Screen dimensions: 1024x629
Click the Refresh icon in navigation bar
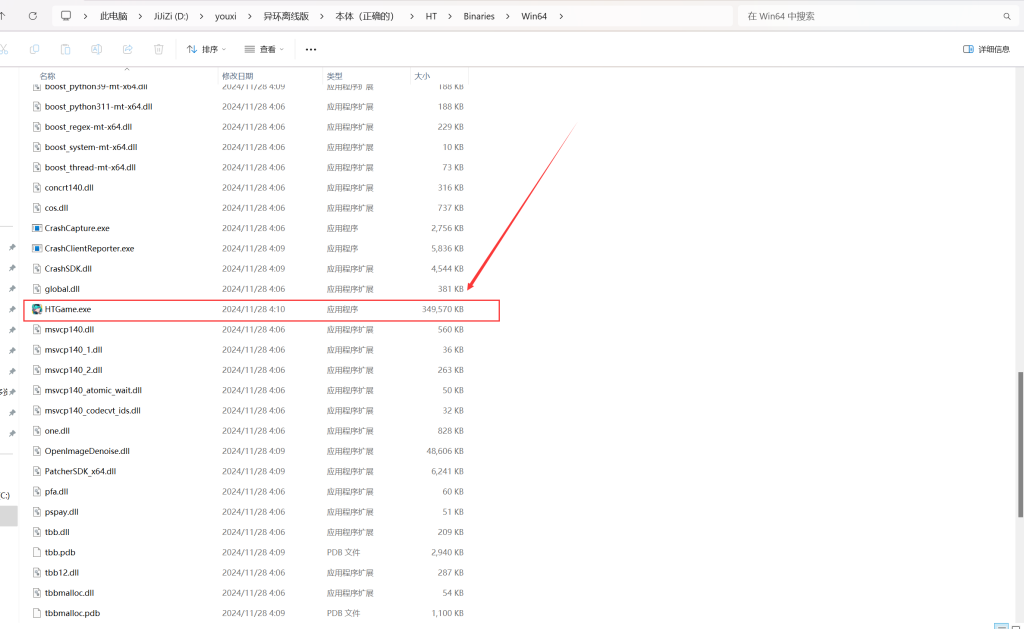(x=32, y=16)
